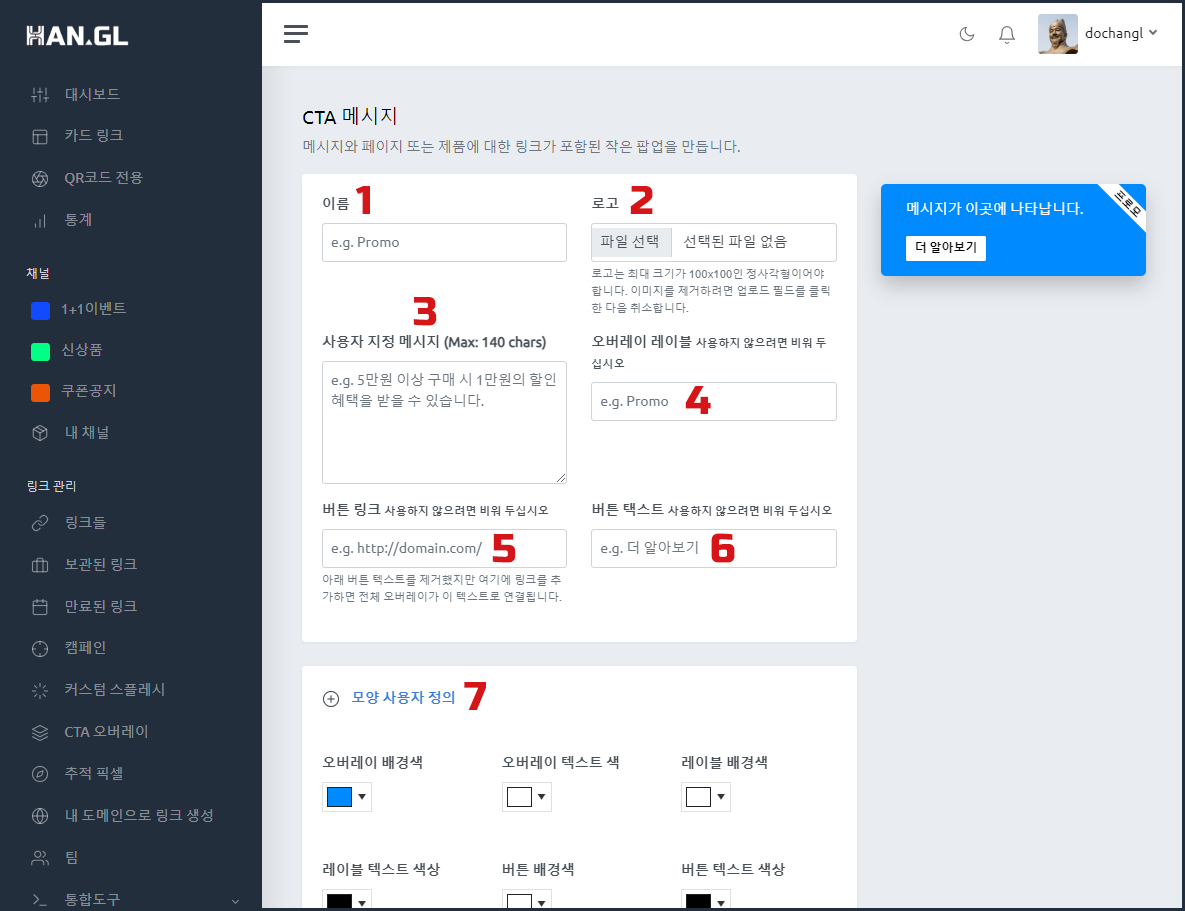This screenshot has width=1185, height=911.
Task: Go to QR코드 전용 page
Action: pyautogui.click(x=104, y=178)
